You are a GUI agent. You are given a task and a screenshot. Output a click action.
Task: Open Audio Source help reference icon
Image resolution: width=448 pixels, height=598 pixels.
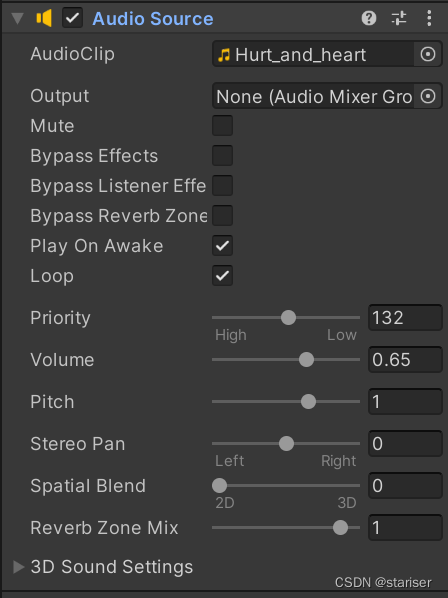(369, 18)
